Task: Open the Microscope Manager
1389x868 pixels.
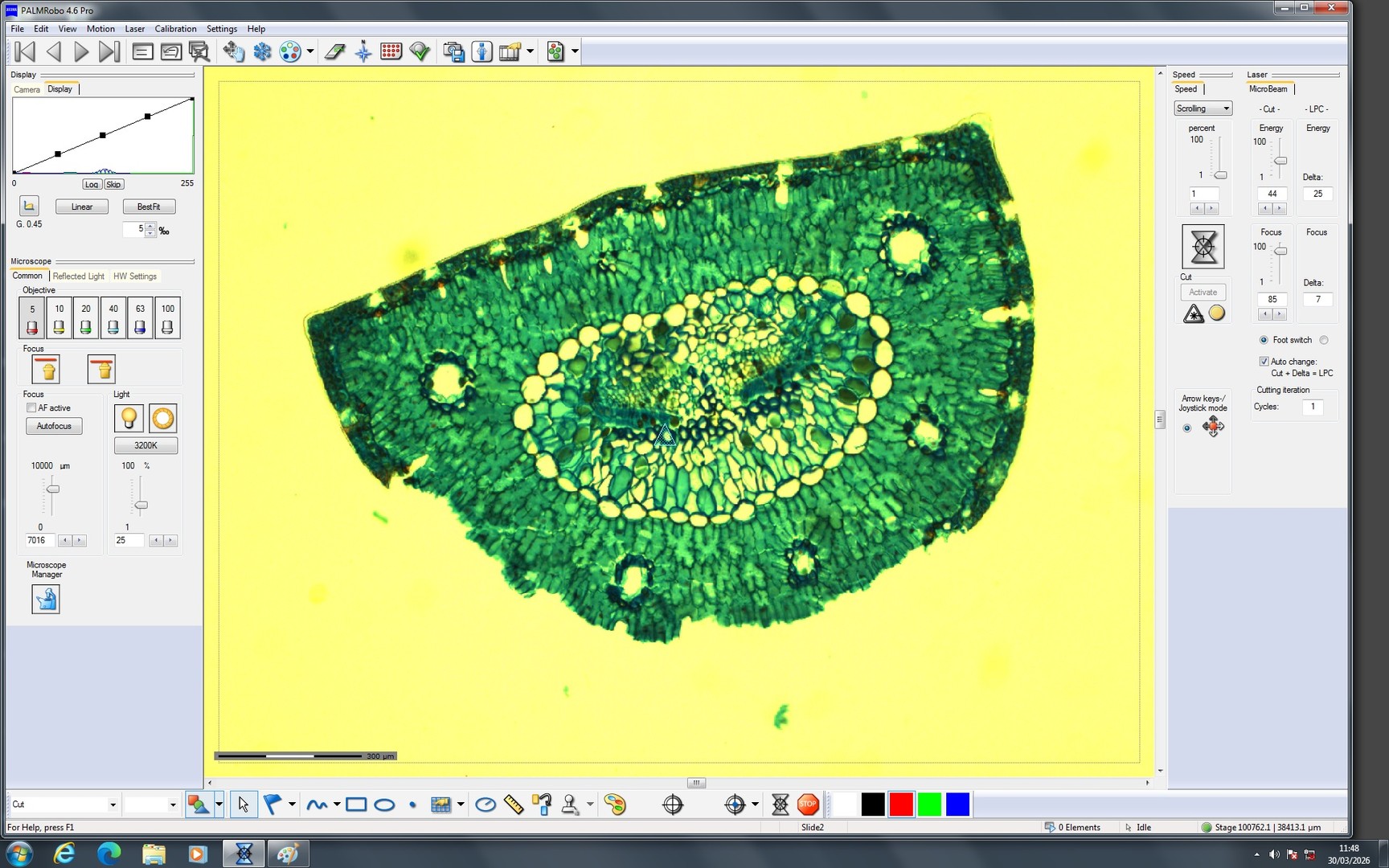Action: 45,599
